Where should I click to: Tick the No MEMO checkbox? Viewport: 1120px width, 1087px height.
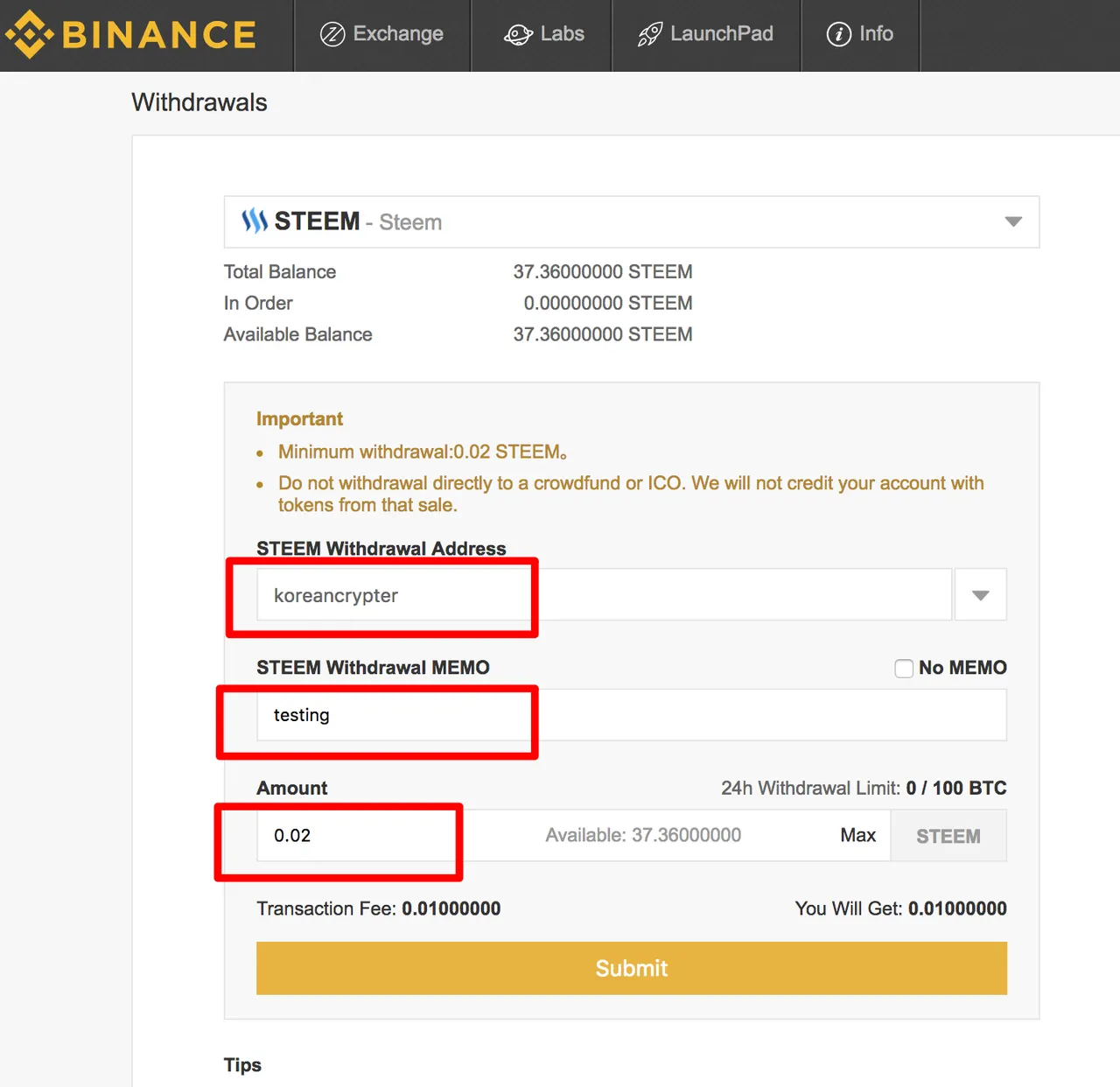tap(904, 669)
